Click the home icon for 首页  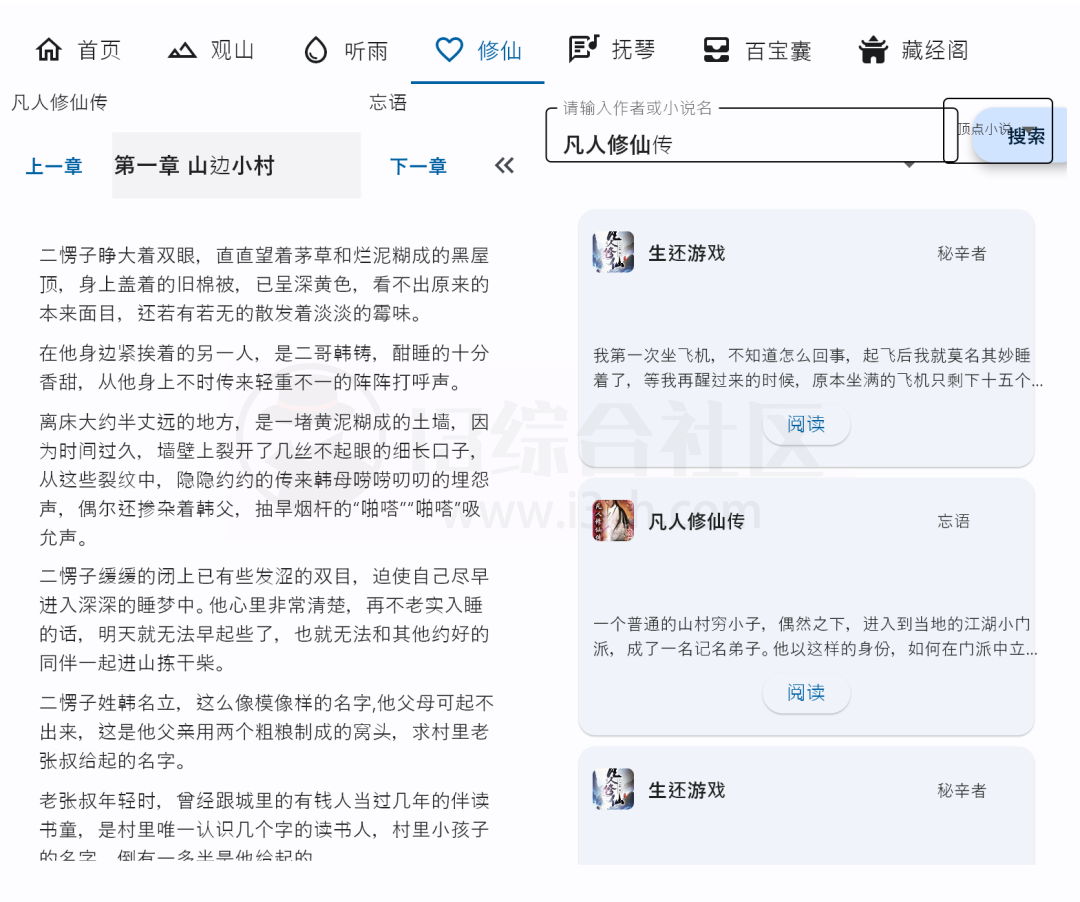coord(49,50)
